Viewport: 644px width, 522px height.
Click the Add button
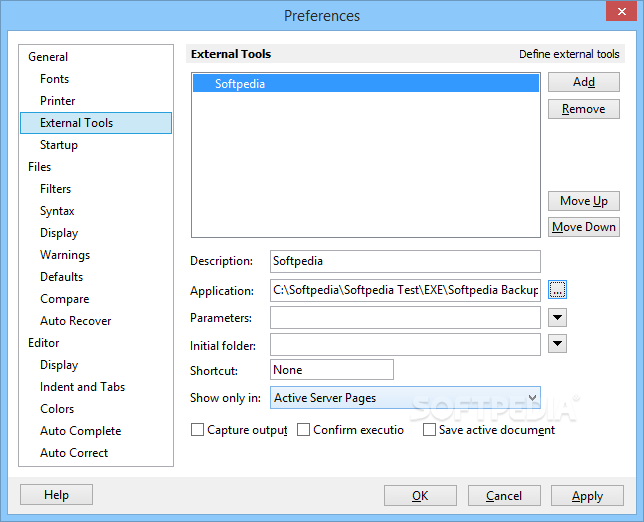click(584, 82)
